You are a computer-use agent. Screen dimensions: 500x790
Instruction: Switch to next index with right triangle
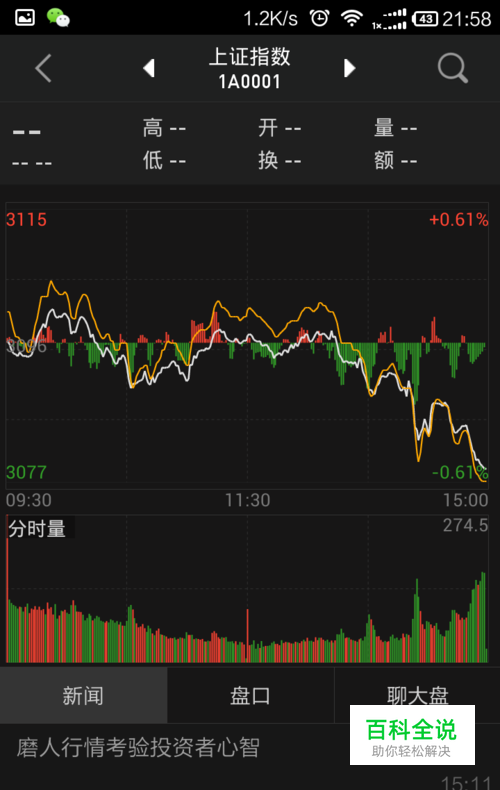349,68
